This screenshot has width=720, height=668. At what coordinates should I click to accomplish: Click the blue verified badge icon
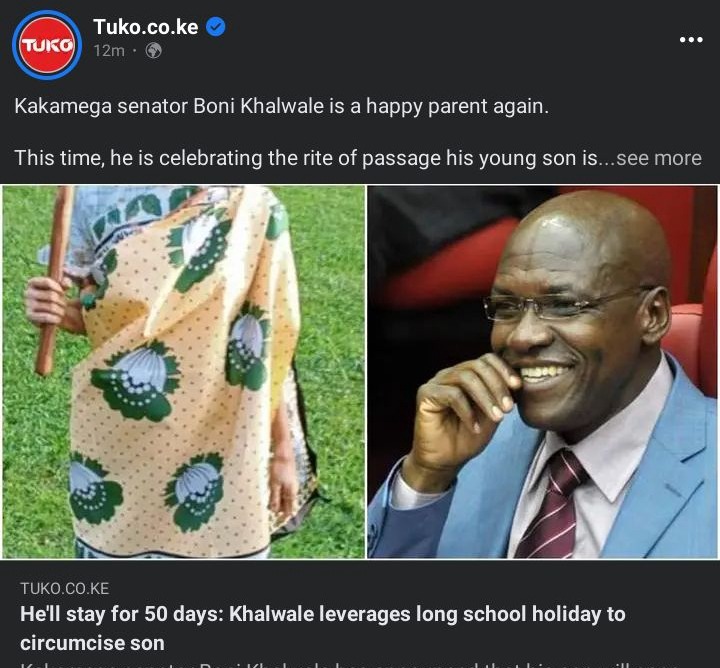point(215,27)
